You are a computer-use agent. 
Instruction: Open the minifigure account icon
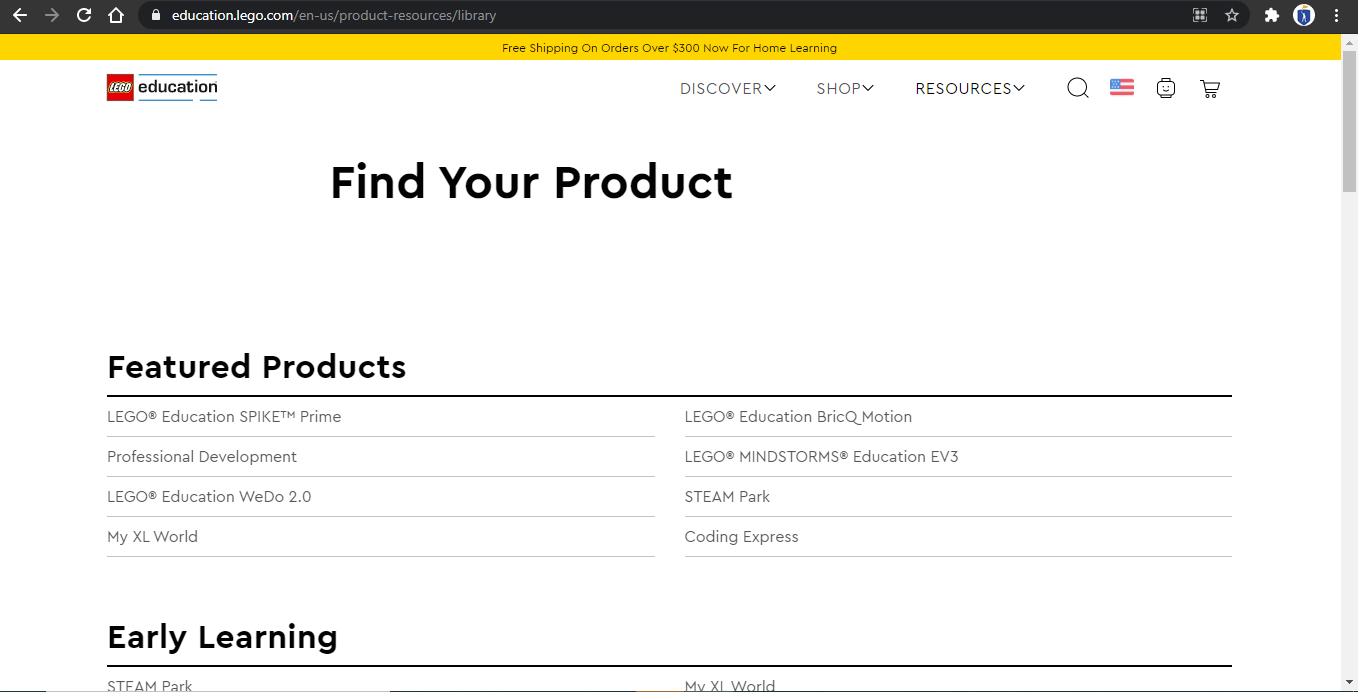coord(1165,88)
